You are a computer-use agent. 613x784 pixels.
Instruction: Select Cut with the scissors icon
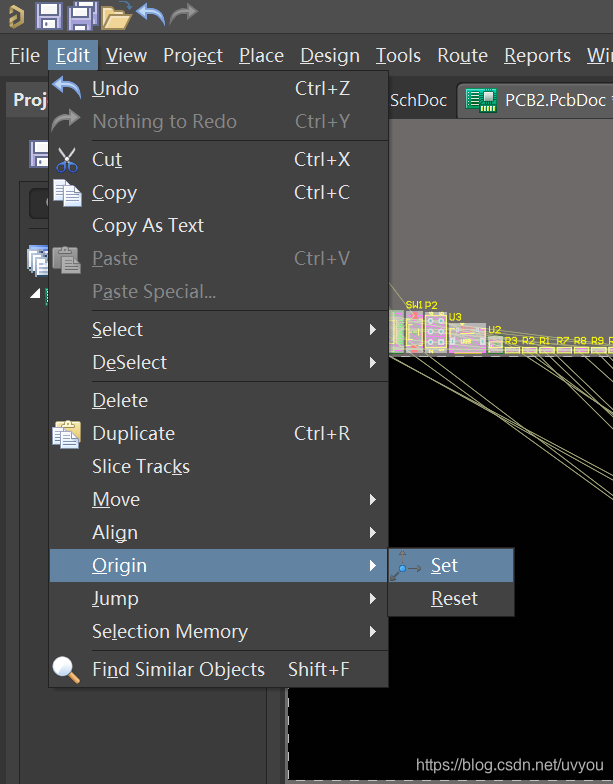107,160
